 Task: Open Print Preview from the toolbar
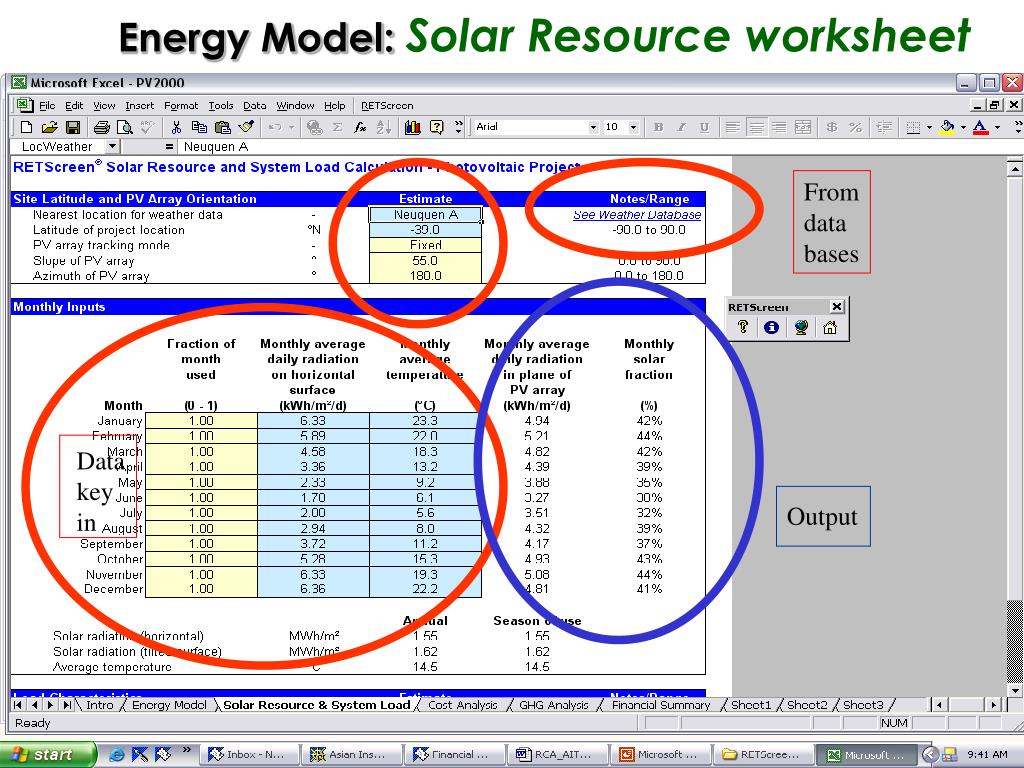(x=124, y=127)
